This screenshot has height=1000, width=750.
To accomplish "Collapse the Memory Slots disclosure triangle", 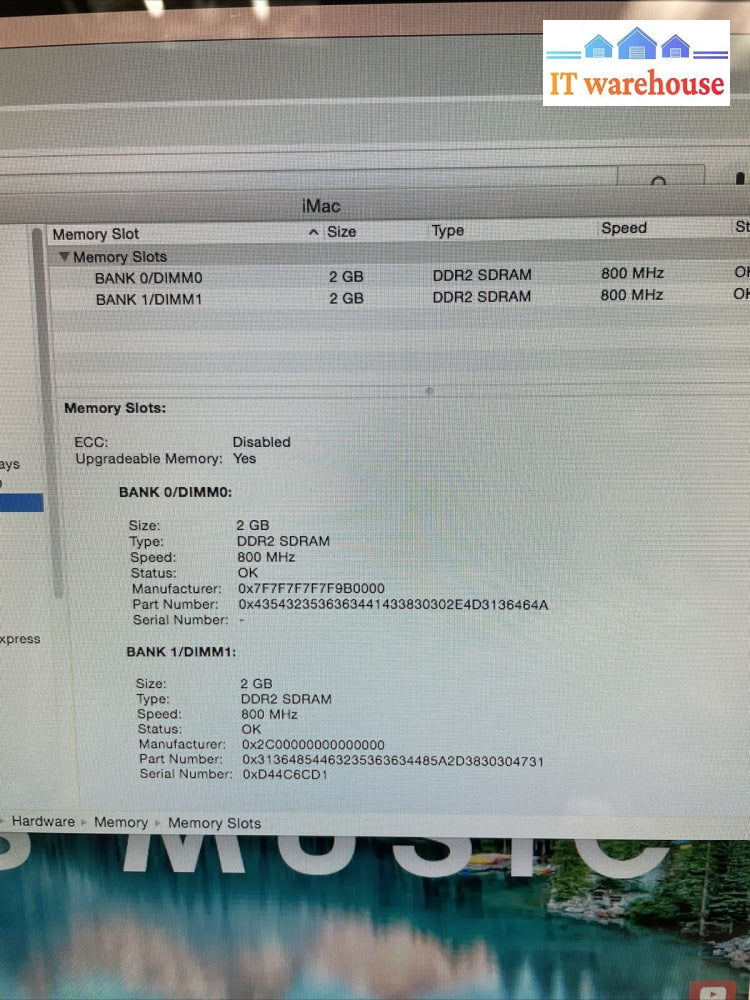I will click(x=65, y=257).
